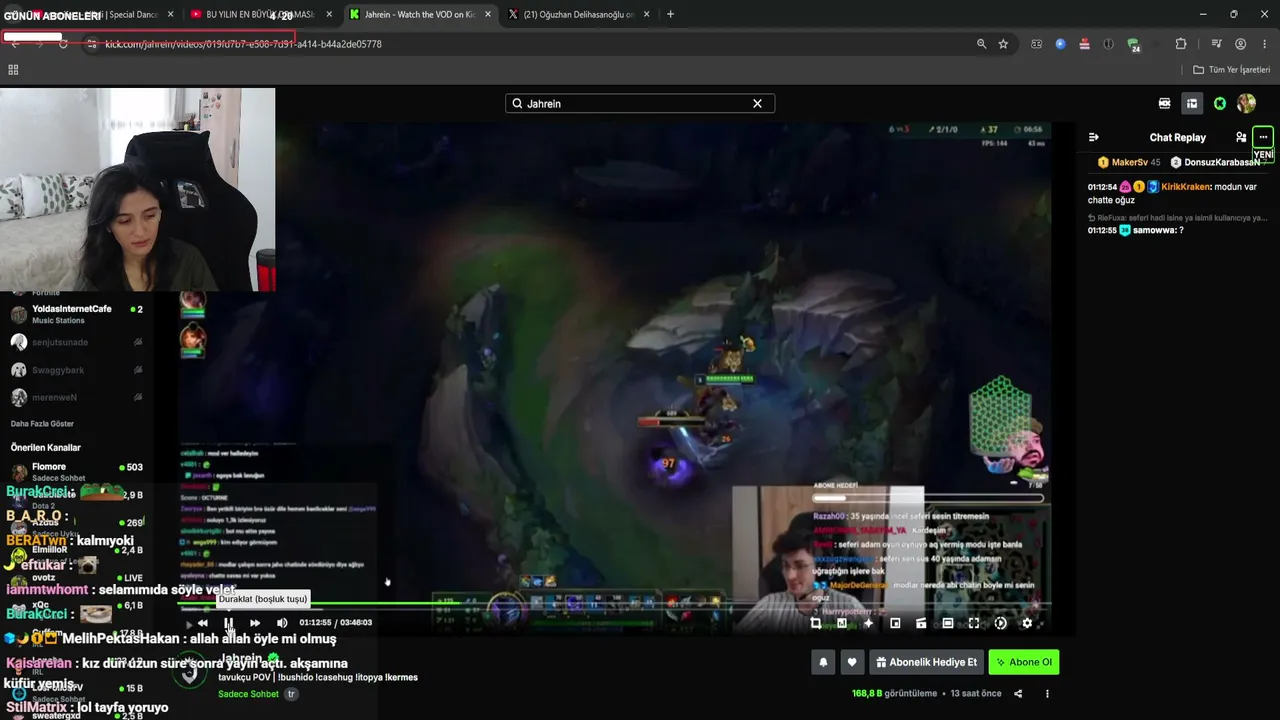Open a new browser tab
Viewport: 1280px width, 720px height.
670,15
